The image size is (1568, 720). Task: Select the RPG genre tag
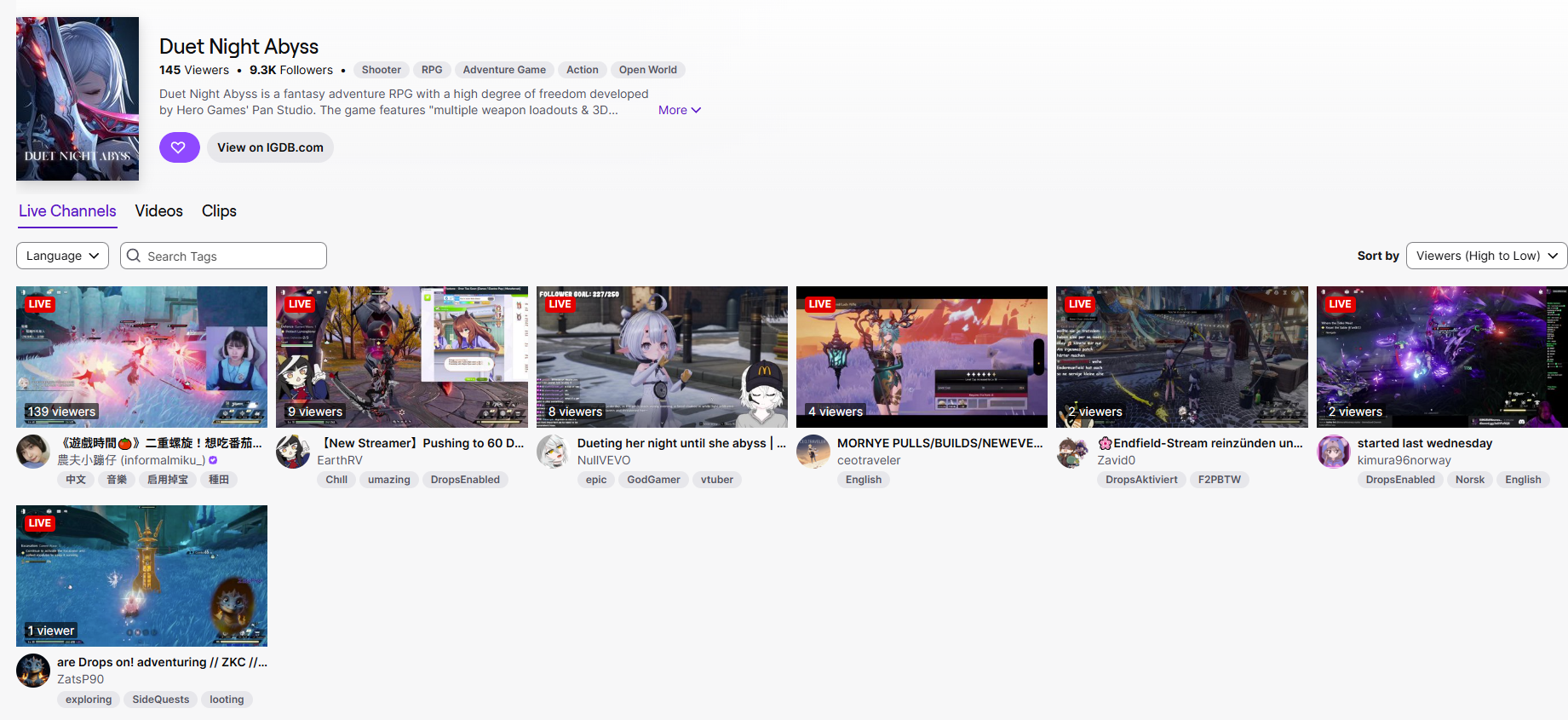432,70
